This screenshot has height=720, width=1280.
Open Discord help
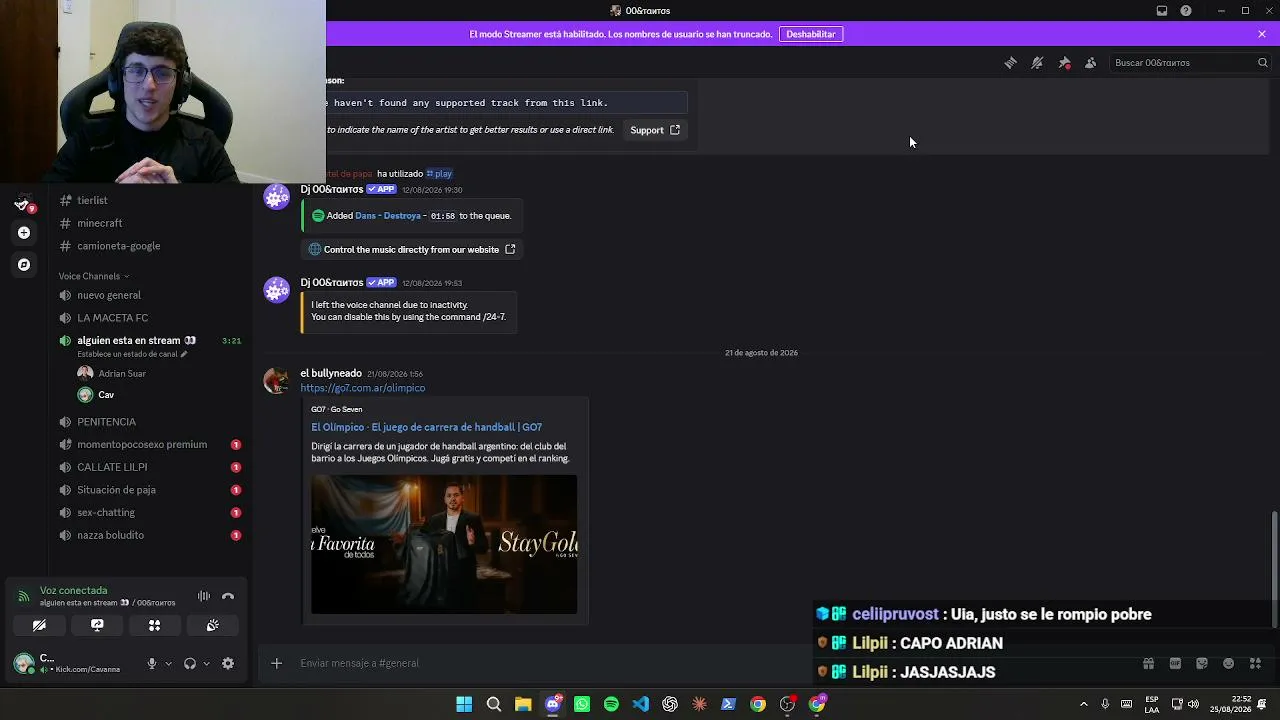[x=1186, y=11]
